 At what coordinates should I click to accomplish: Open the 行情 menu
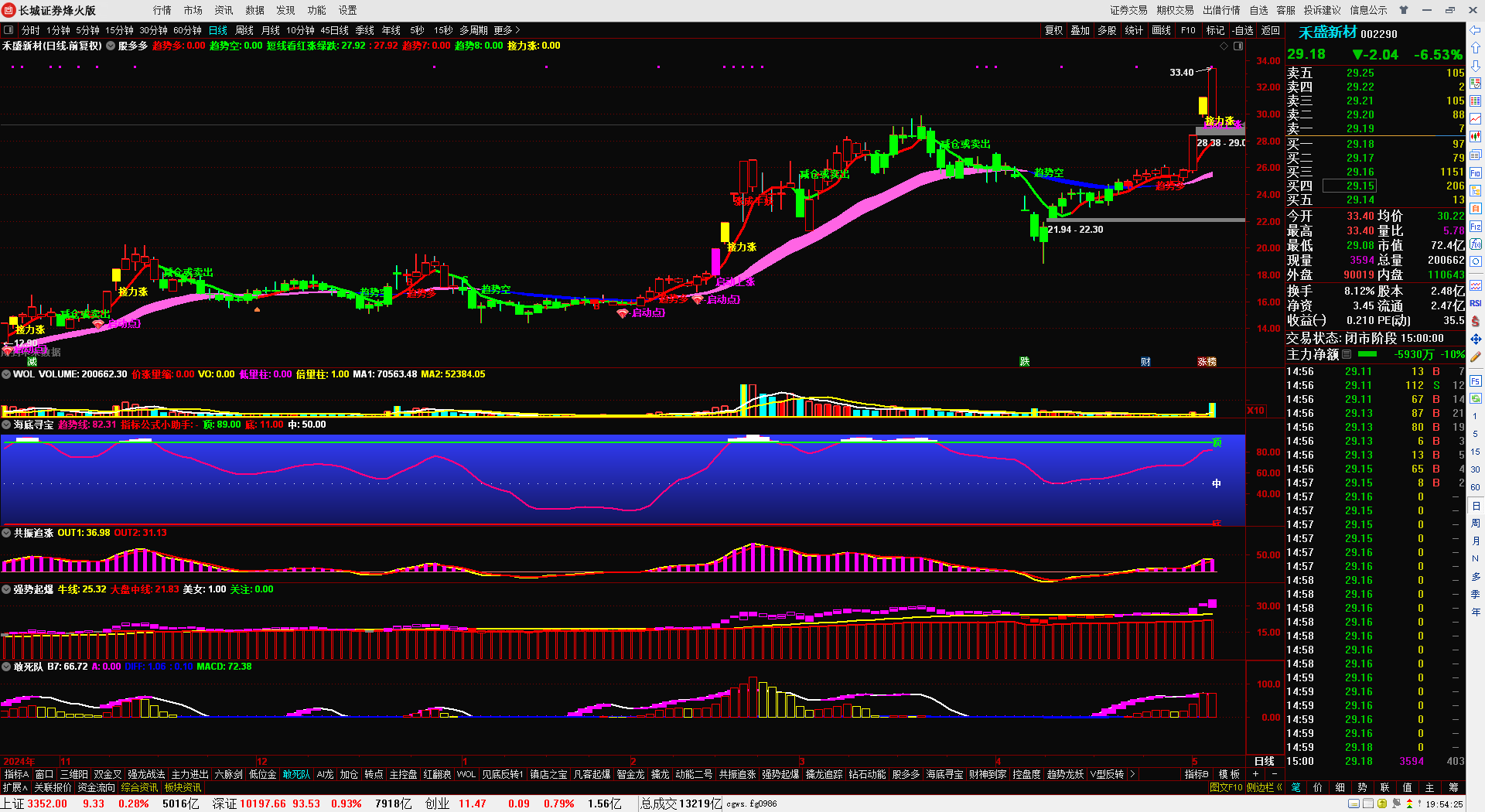point(162,10)
